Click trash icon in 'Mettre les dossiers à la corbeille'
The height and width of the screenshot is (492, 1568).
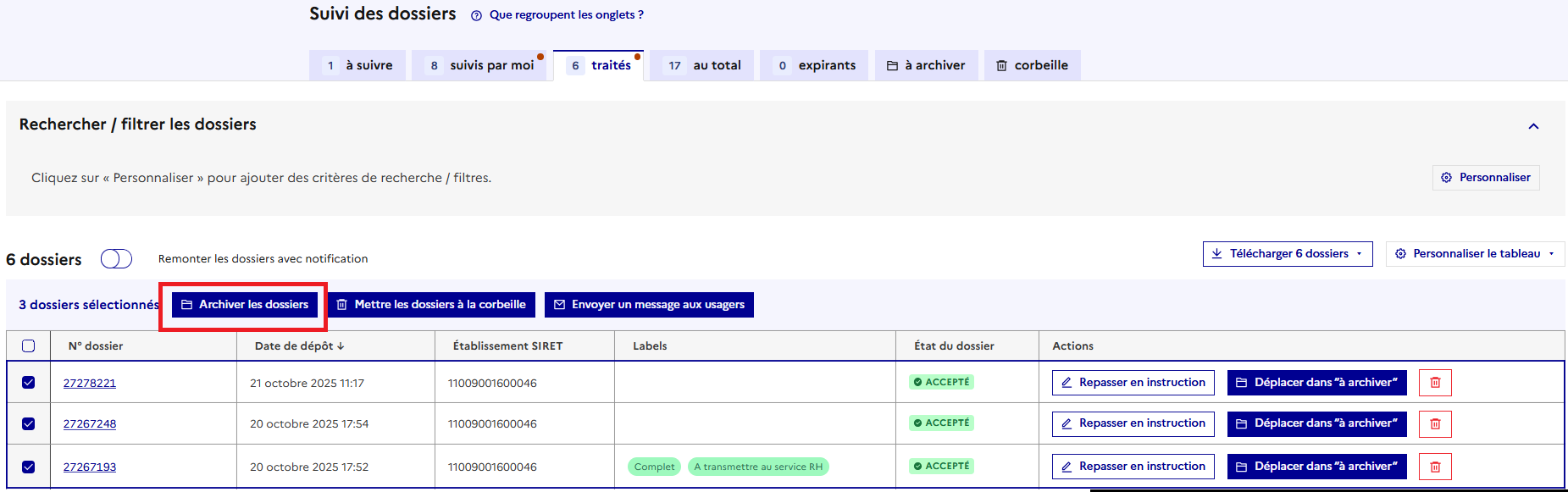[342, 305]
